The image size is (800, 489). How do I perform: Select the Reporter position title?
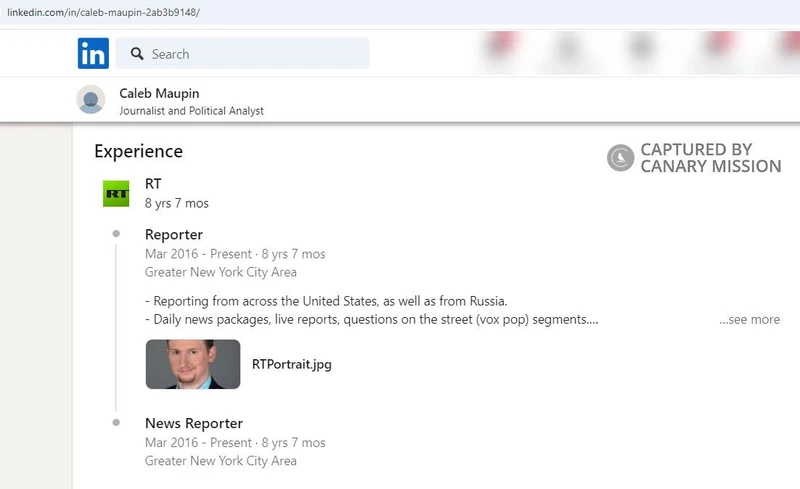coord(174,235)
